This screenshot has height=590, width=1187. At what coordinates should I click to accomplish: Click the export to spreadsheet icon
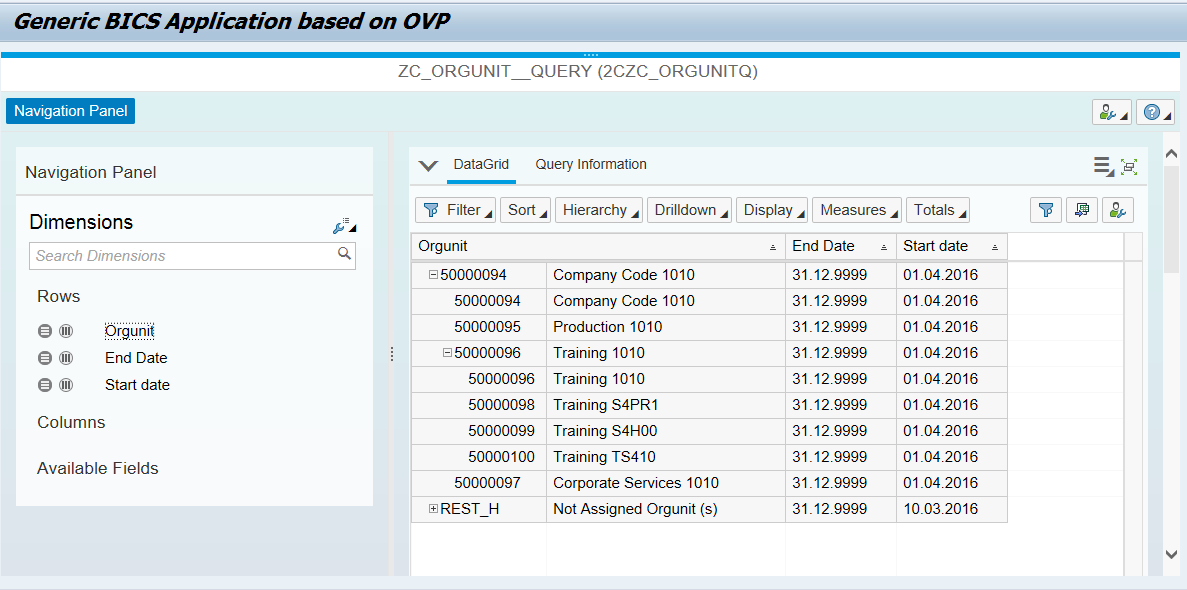(x=1082, y=210)
